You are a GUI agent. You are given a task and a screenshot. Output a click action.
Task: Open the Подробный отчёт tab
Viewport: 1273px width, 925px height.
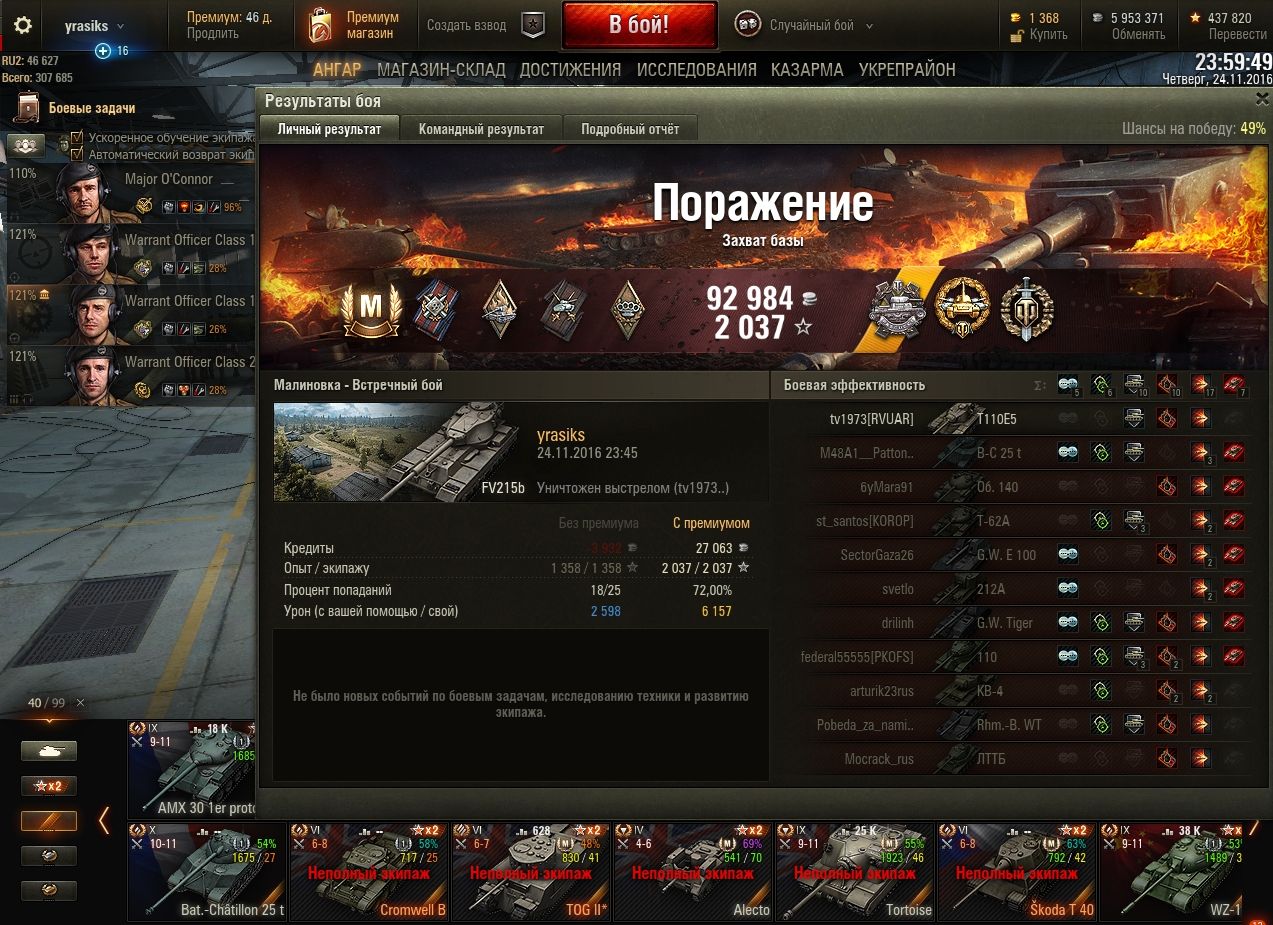(630, 129)
